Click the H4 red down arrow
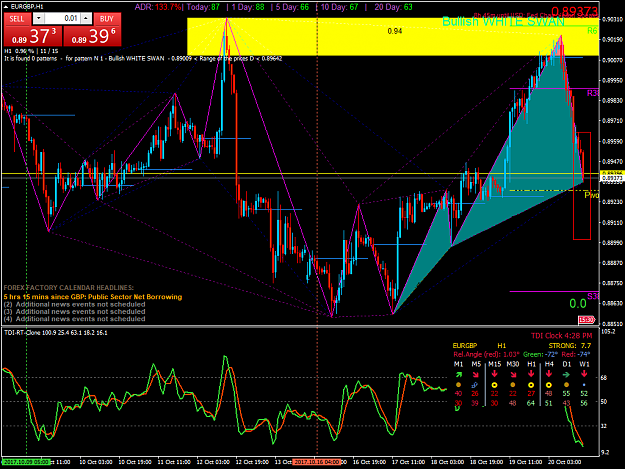This screenshot has height=469, width=625. coord(549,374)
